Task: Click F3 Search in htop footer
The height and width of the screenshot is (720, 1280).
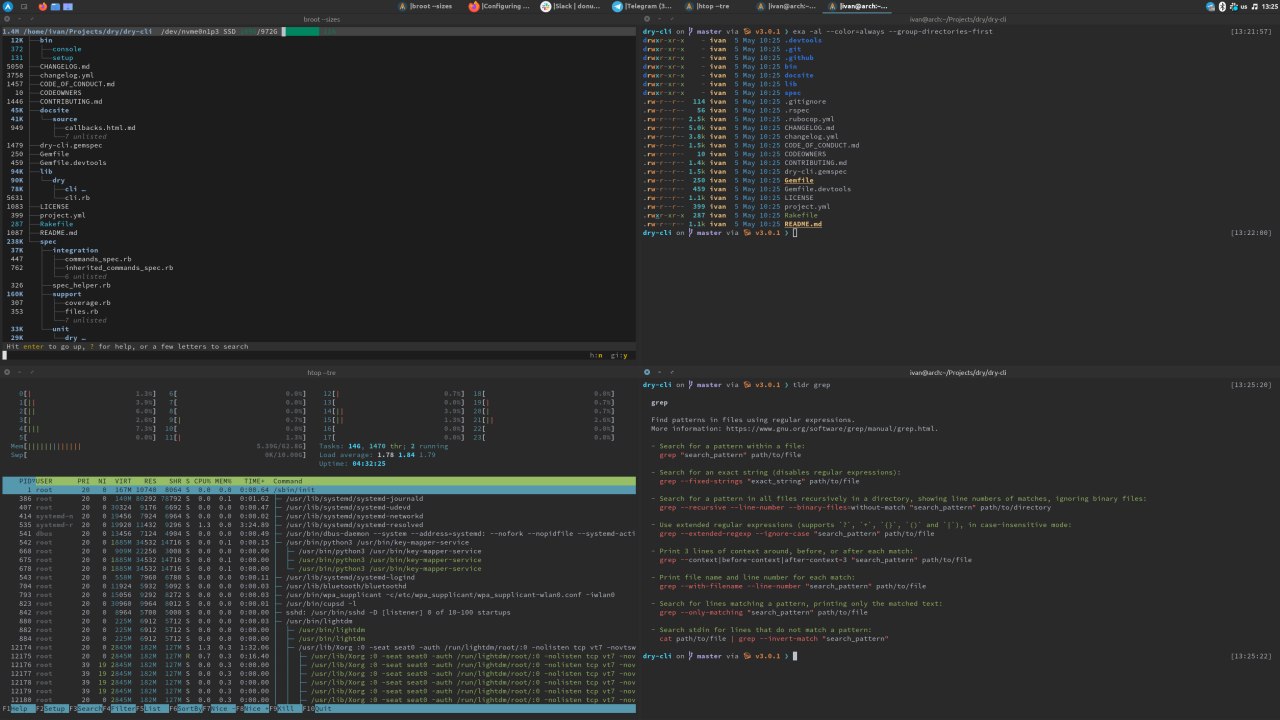Action: (87, 708)
